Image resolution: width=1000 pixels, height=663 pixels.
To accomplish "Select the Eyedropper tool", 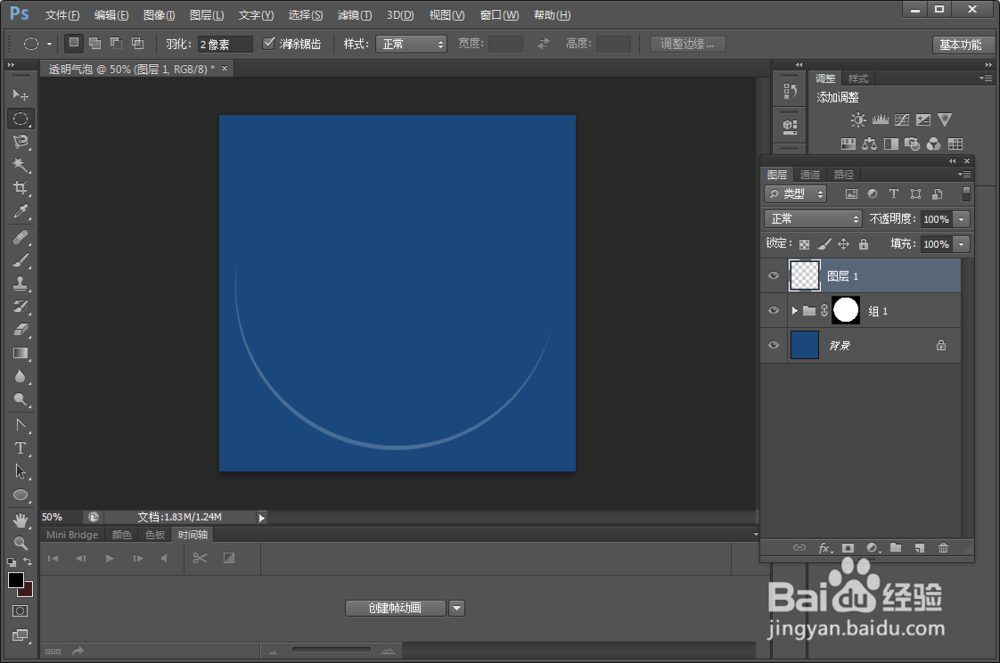I will pos(20,212).
